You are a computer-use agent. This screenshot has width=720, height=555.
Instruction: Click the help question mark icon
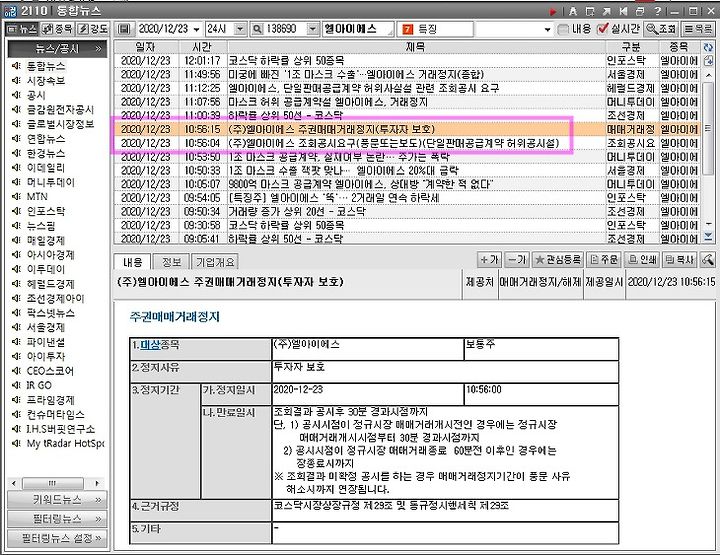[658, 11]
